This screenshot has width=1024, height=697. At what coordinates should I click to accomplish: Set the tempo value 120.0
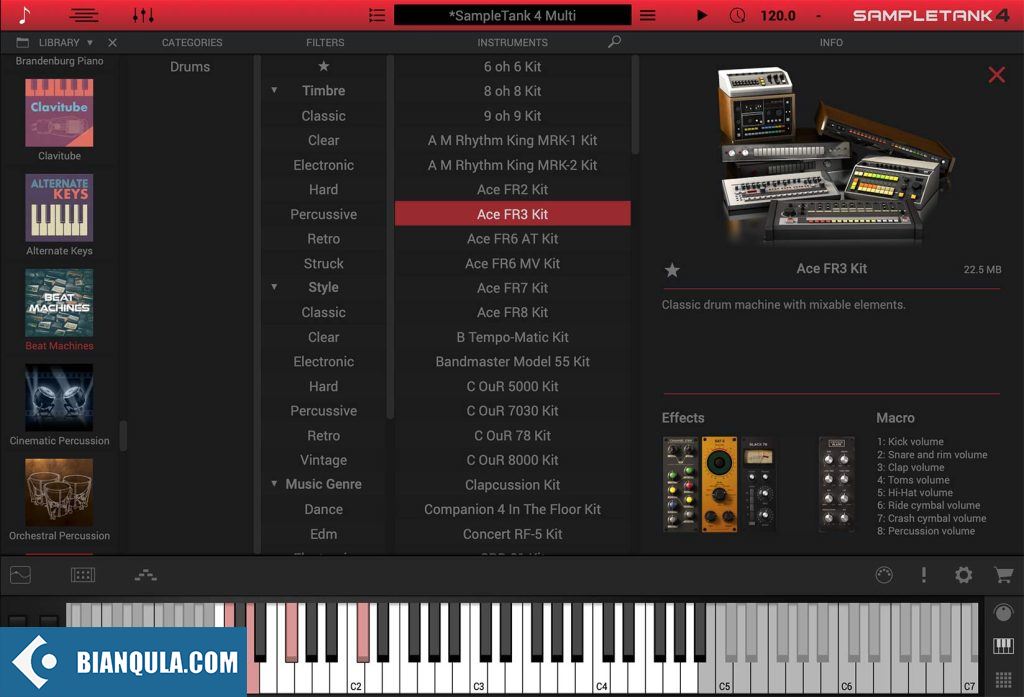[x=778, y=15]
